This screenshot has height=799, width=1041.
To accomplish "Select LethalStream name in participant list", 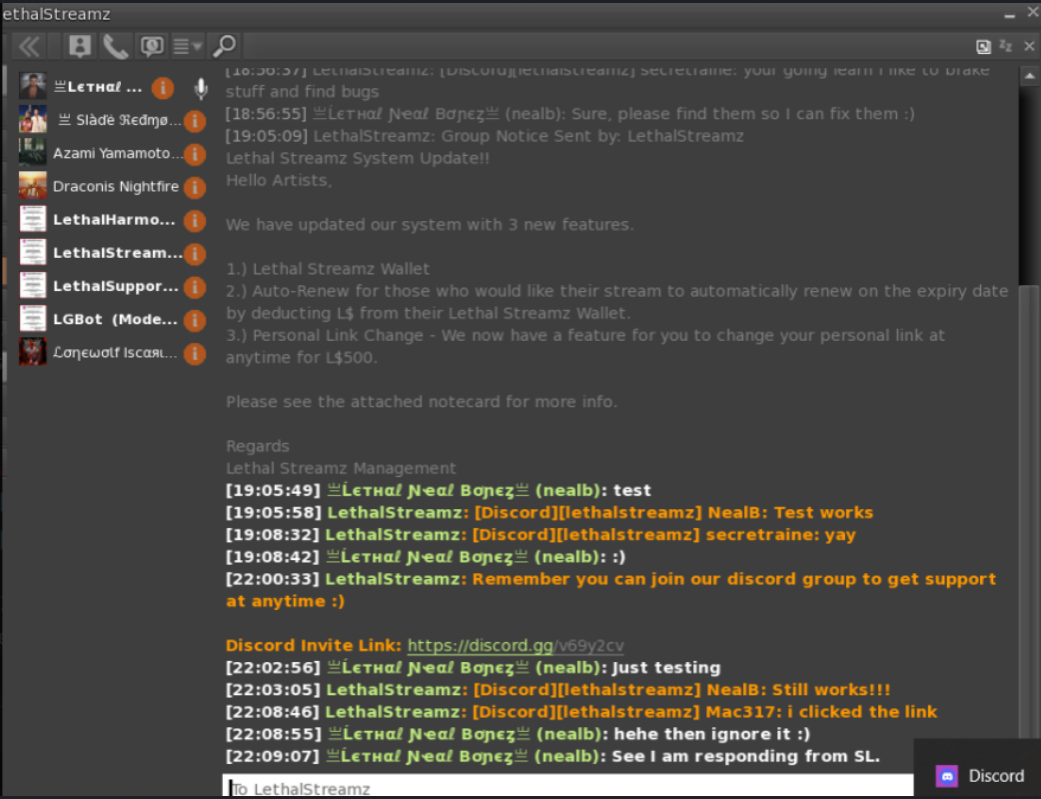I will (118, 253).
